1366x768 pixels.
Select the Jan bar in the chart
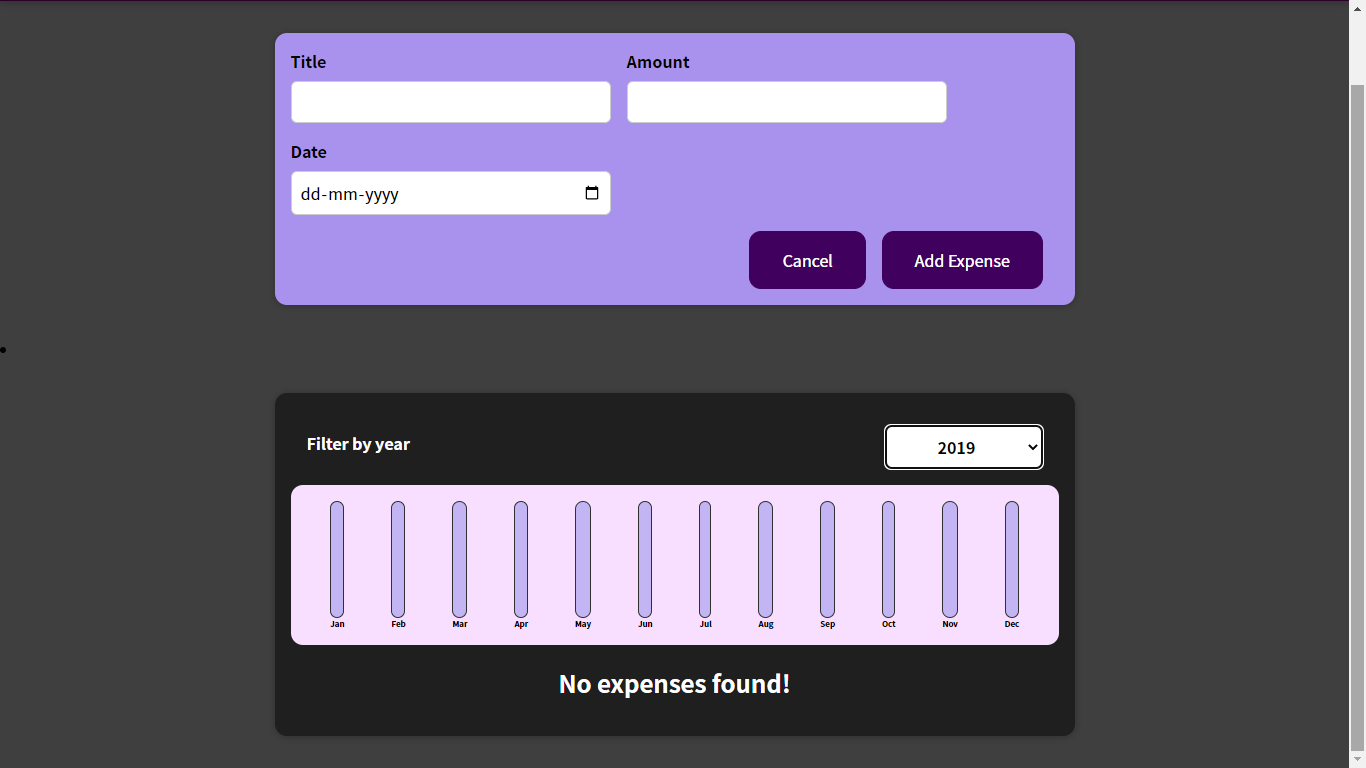click(337, 560)
